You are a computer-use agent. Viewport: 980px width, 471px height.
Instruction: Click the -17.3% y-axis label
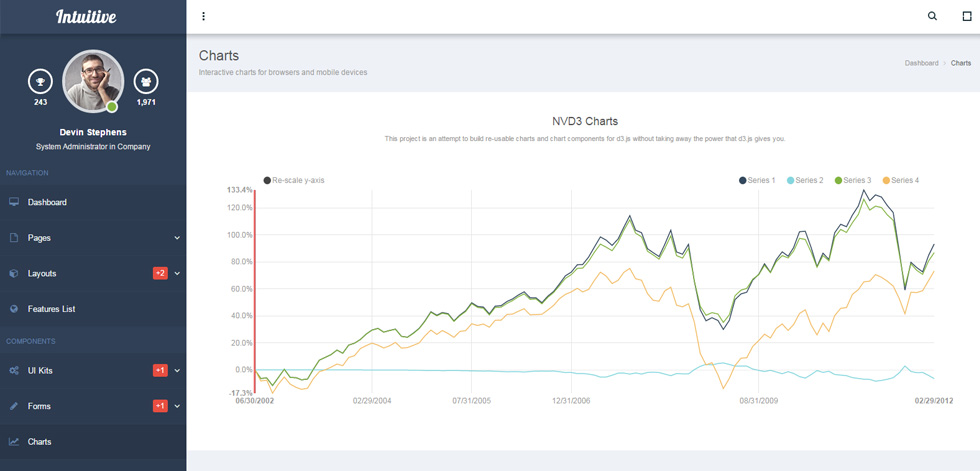click(x=241, y=393)
